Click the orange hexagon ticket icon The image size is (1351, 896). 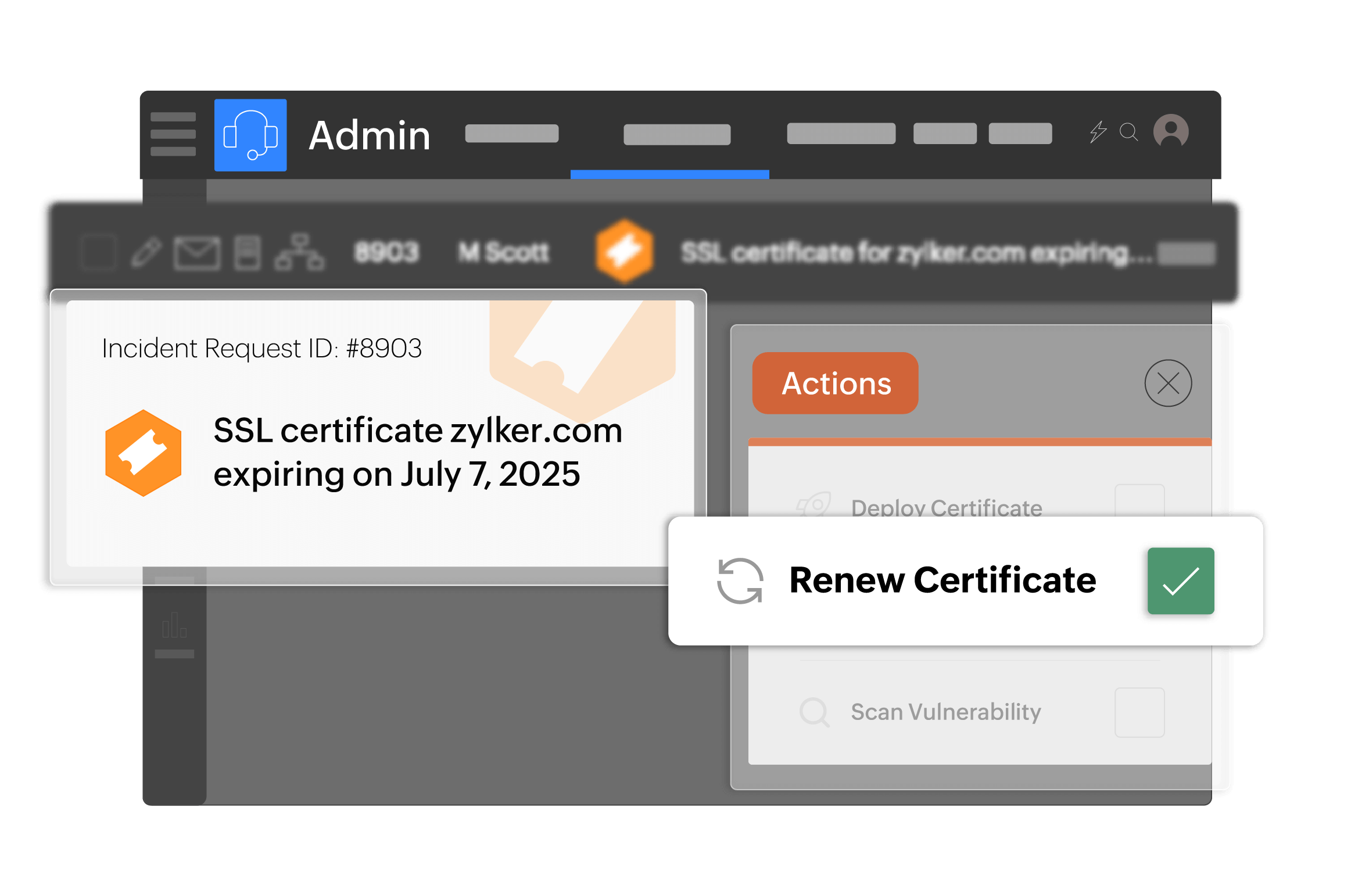143,453
